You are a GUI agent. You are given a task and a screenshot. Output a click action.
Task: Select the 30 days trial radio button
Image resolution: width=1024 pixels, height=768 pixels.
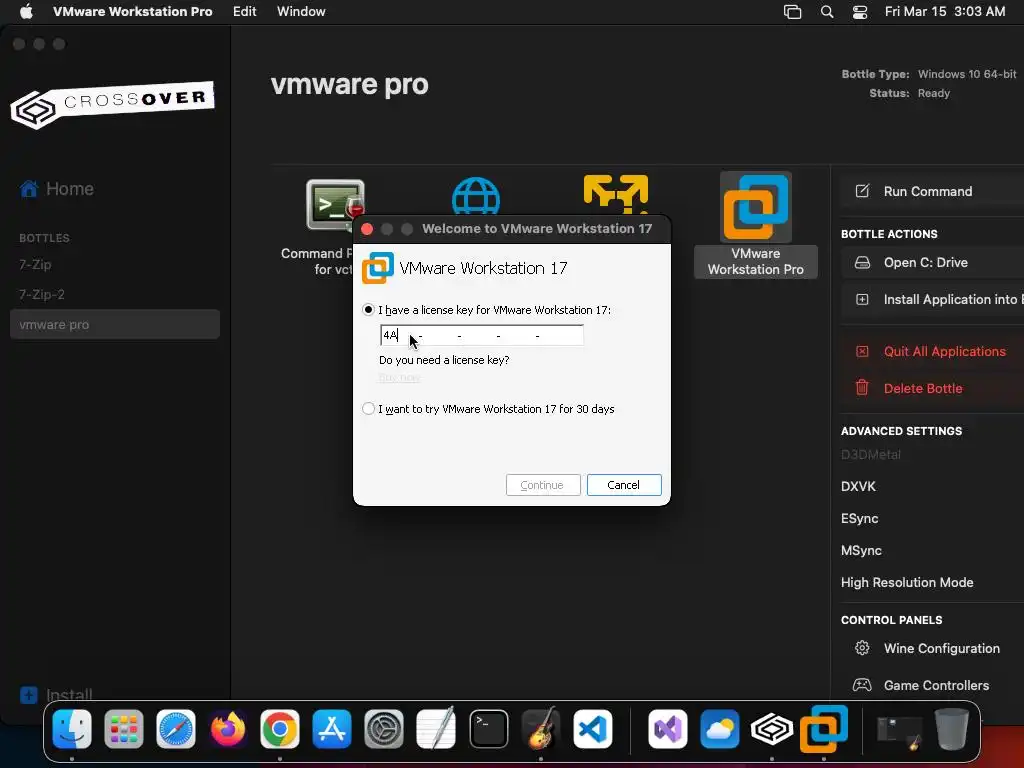[368, 409]
